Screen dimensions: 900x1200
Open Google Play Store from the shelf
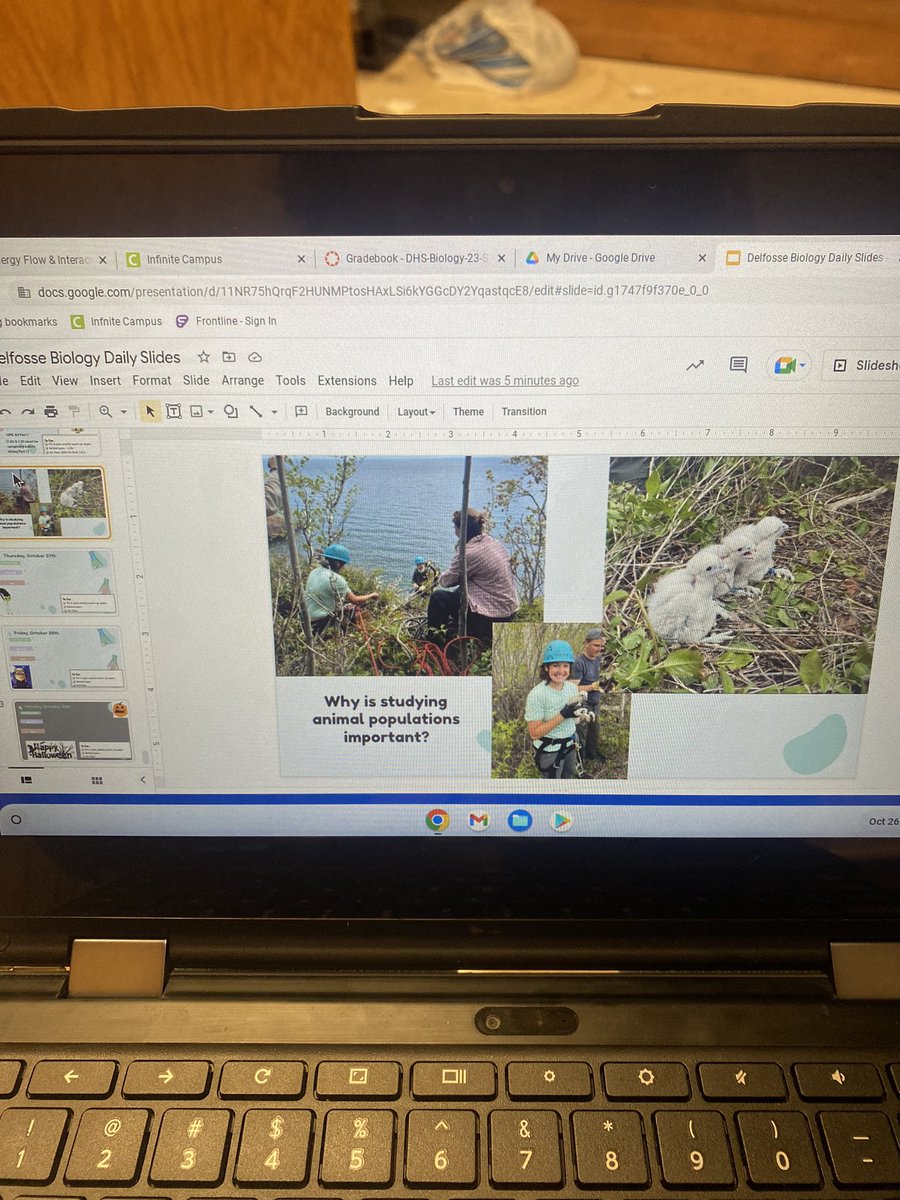click(x=562, y=821)
